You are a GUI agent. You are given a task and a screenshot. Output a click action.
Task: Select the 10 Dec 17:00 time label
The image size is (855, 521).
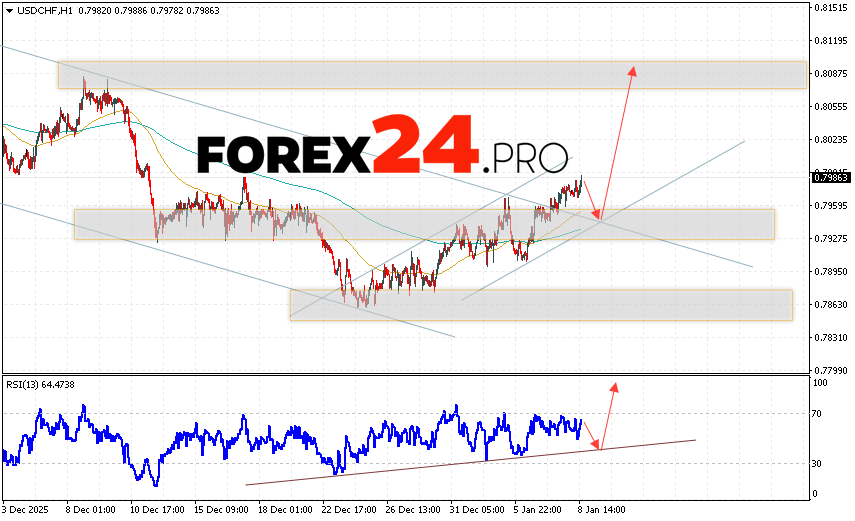157,510
